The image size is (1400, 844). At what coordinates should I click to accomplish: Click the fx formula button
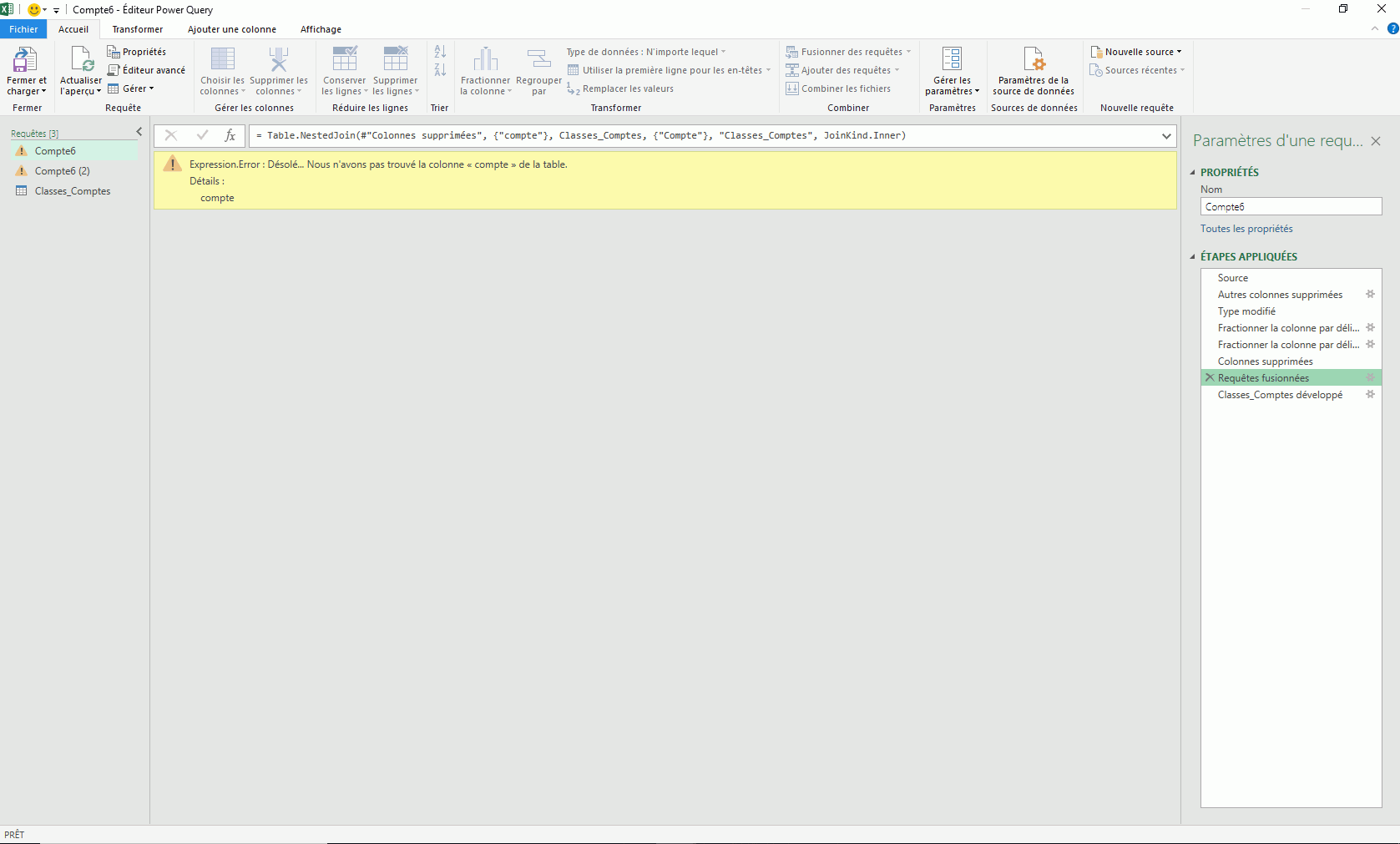230,135
